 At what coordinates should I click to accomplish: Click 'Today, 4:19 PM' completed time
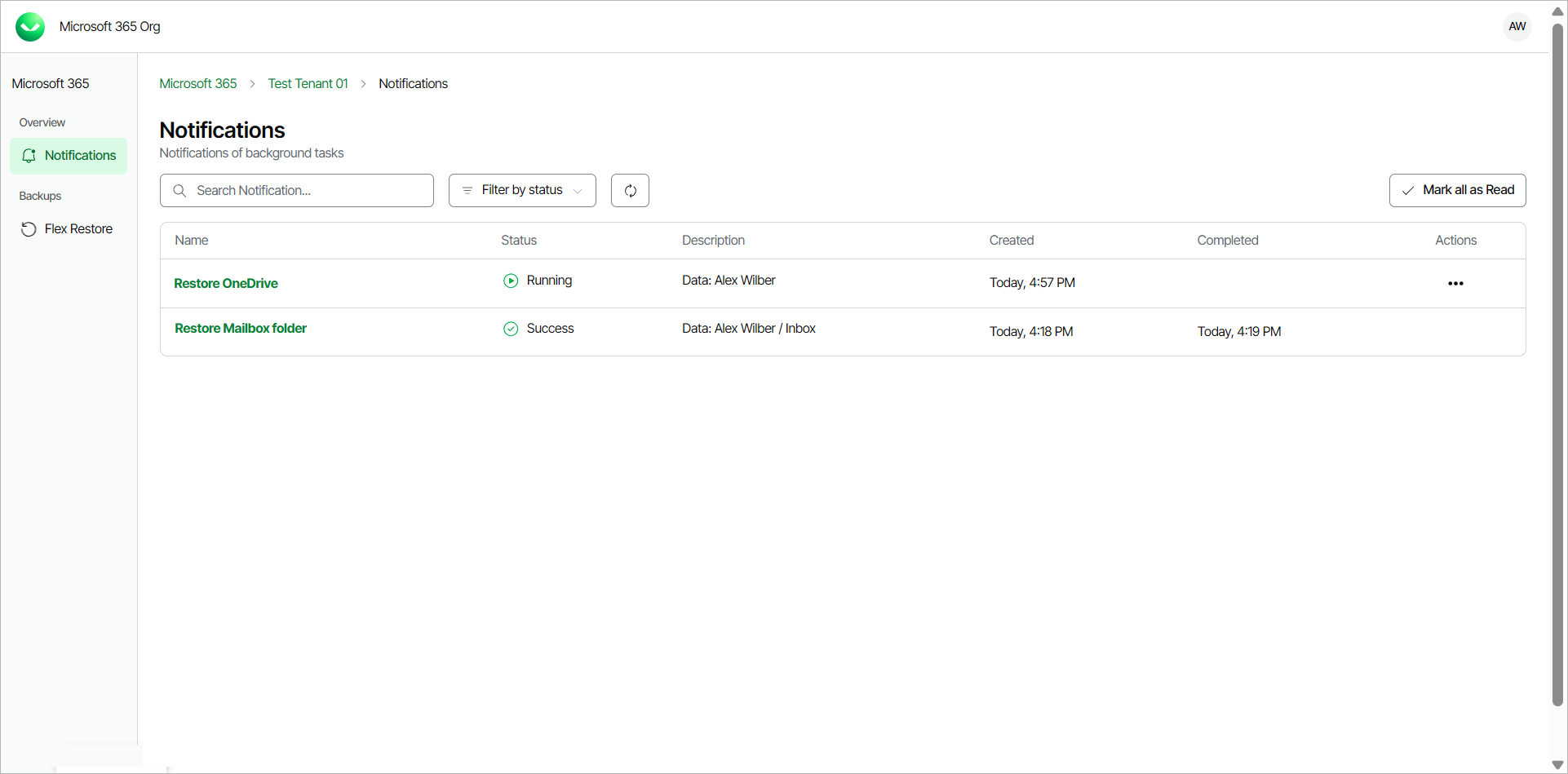[1239, 331]
